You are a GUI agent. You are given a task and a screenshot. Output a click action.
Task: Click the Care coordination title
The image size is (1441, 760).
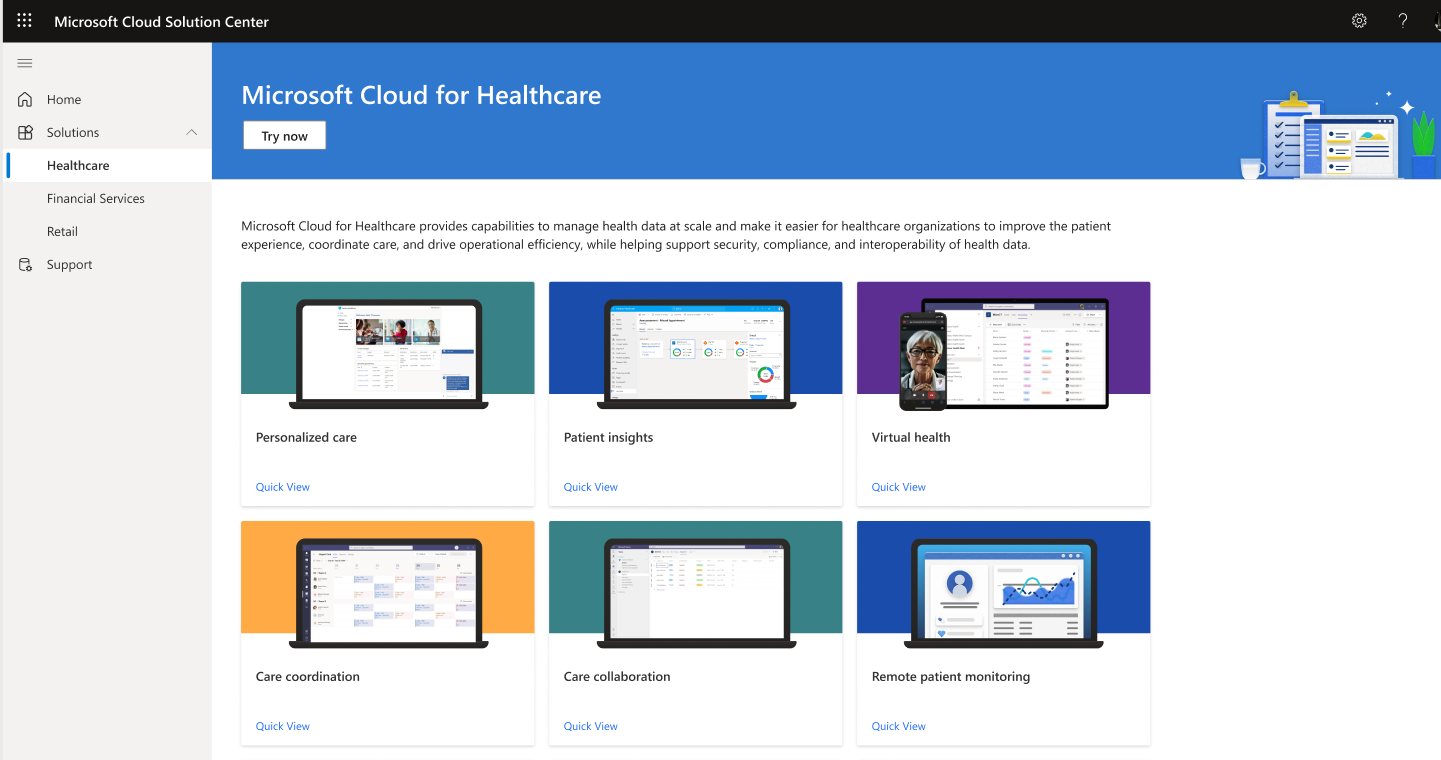(x=308, y=676)
